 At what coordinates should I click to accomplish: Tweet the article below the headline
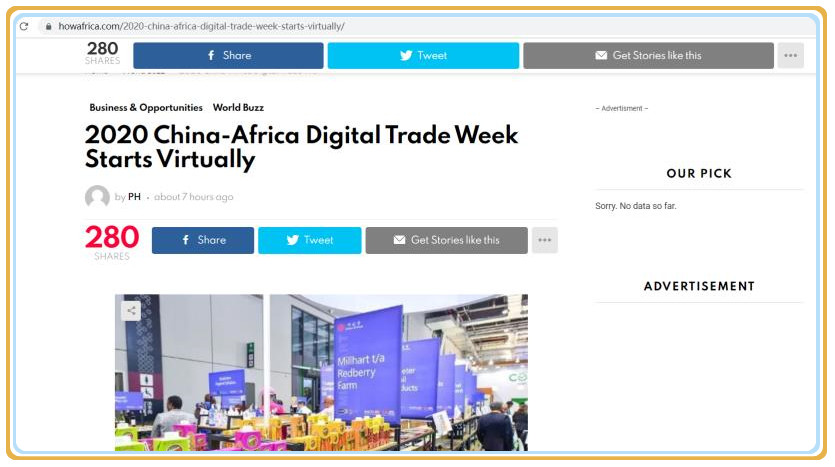(x=309, y=240)
